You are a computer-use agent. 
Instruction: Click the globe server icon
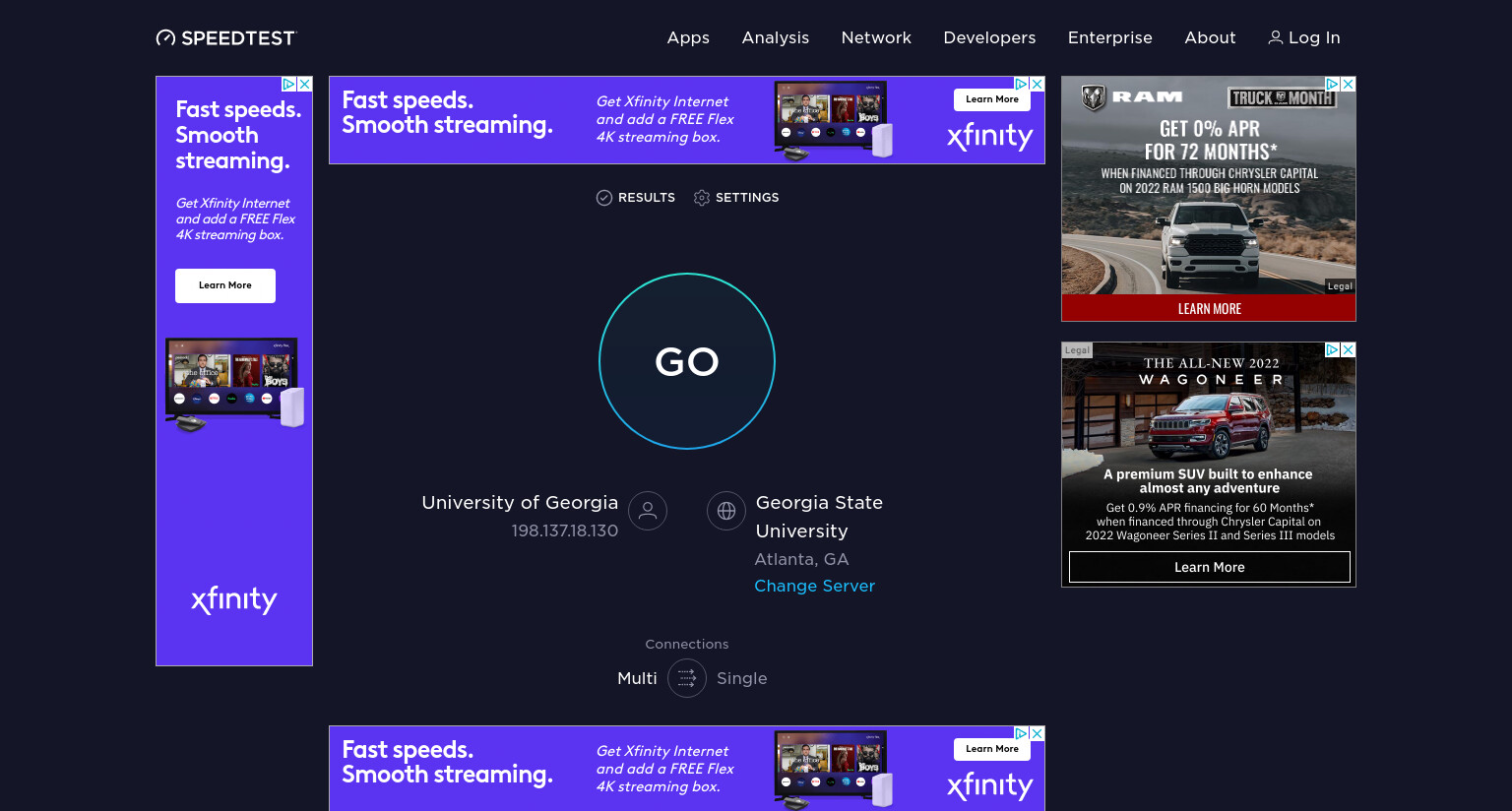click(726, 511)
